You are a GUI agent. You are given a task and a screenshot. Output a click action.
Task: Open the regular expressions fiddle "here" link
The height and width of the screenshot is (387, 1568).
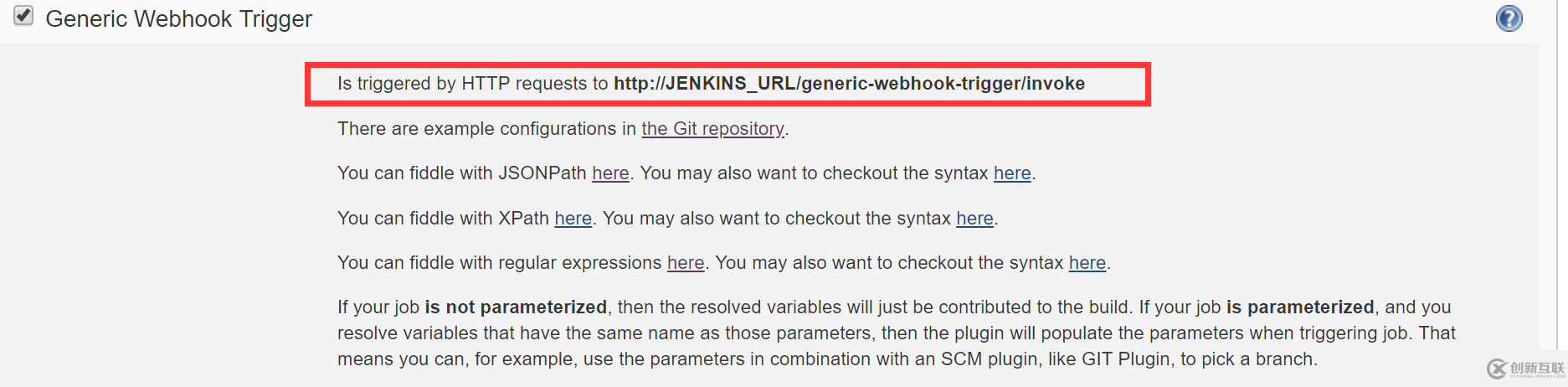point(685,263)
